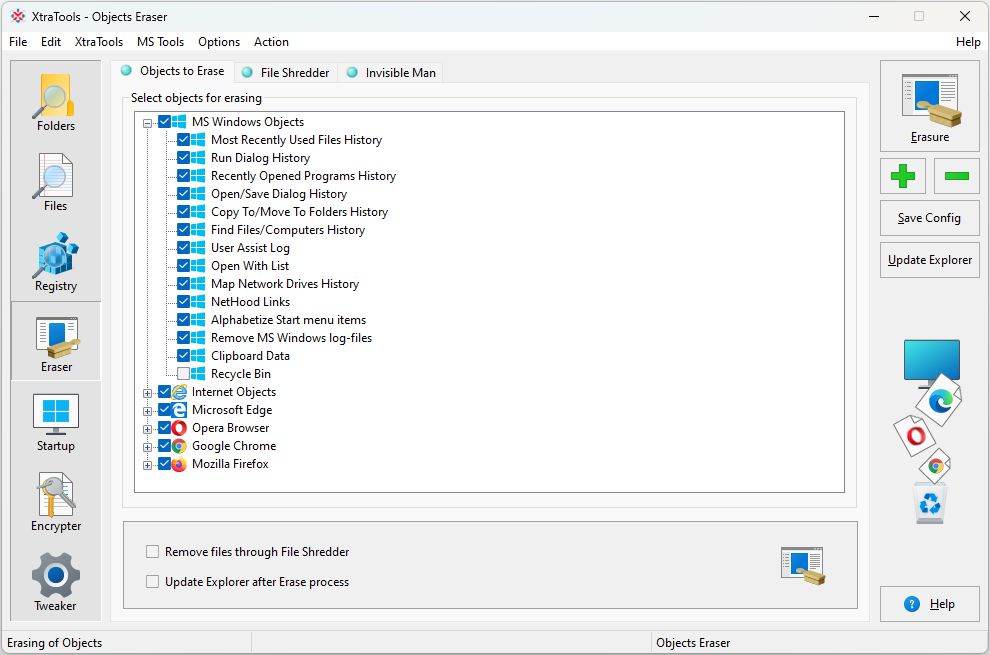This screenshot has width=990, height=655.
Task: Select the Registry tool icon
Action: 56,262
